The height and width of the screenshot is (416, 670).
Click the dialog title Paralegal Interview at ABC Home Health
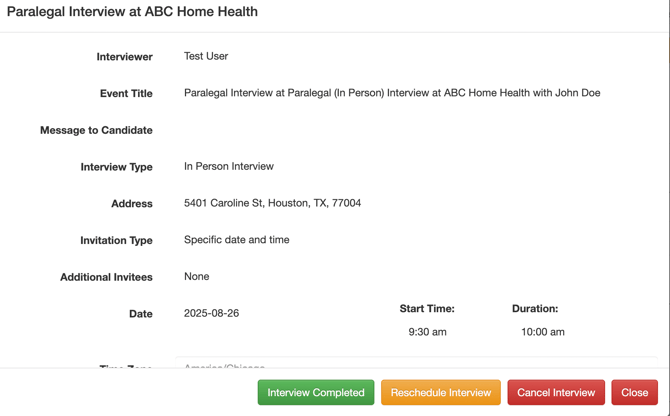click(x=132, y=12)
